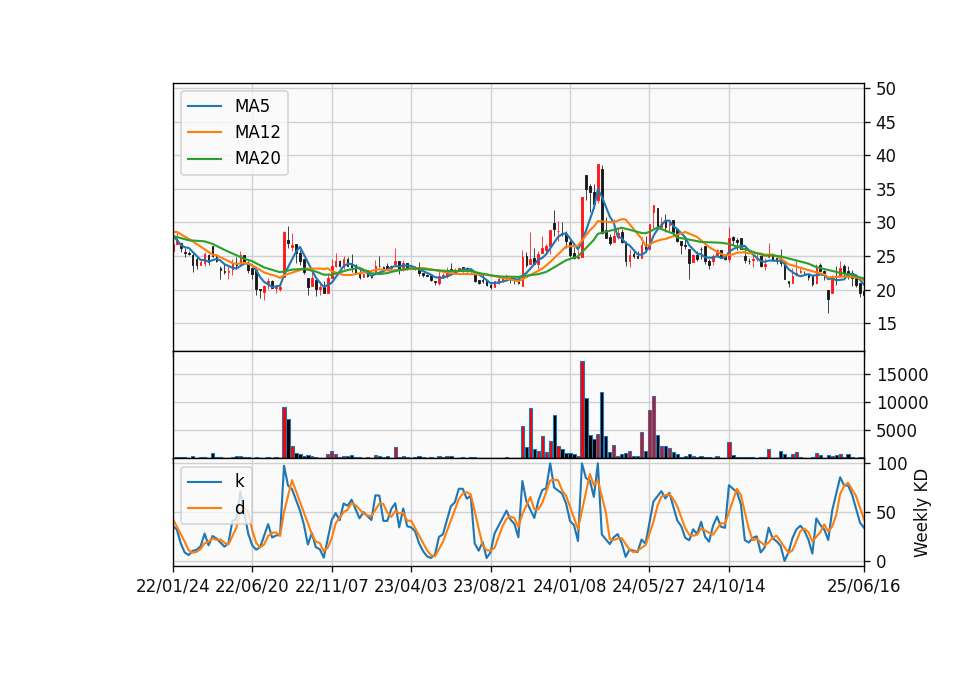Select the 22/01/24 date label
The width and height of the screenshot is (960, 690).
(173, 586)
